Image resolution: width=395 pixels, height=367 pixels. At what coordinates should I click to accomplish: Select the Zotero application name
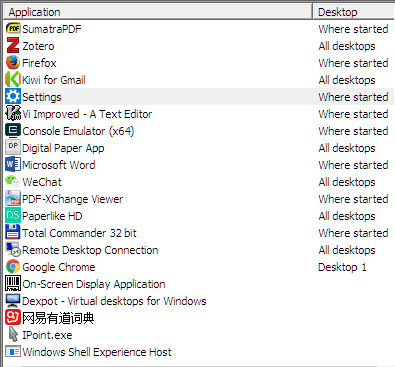click(38, 46)
